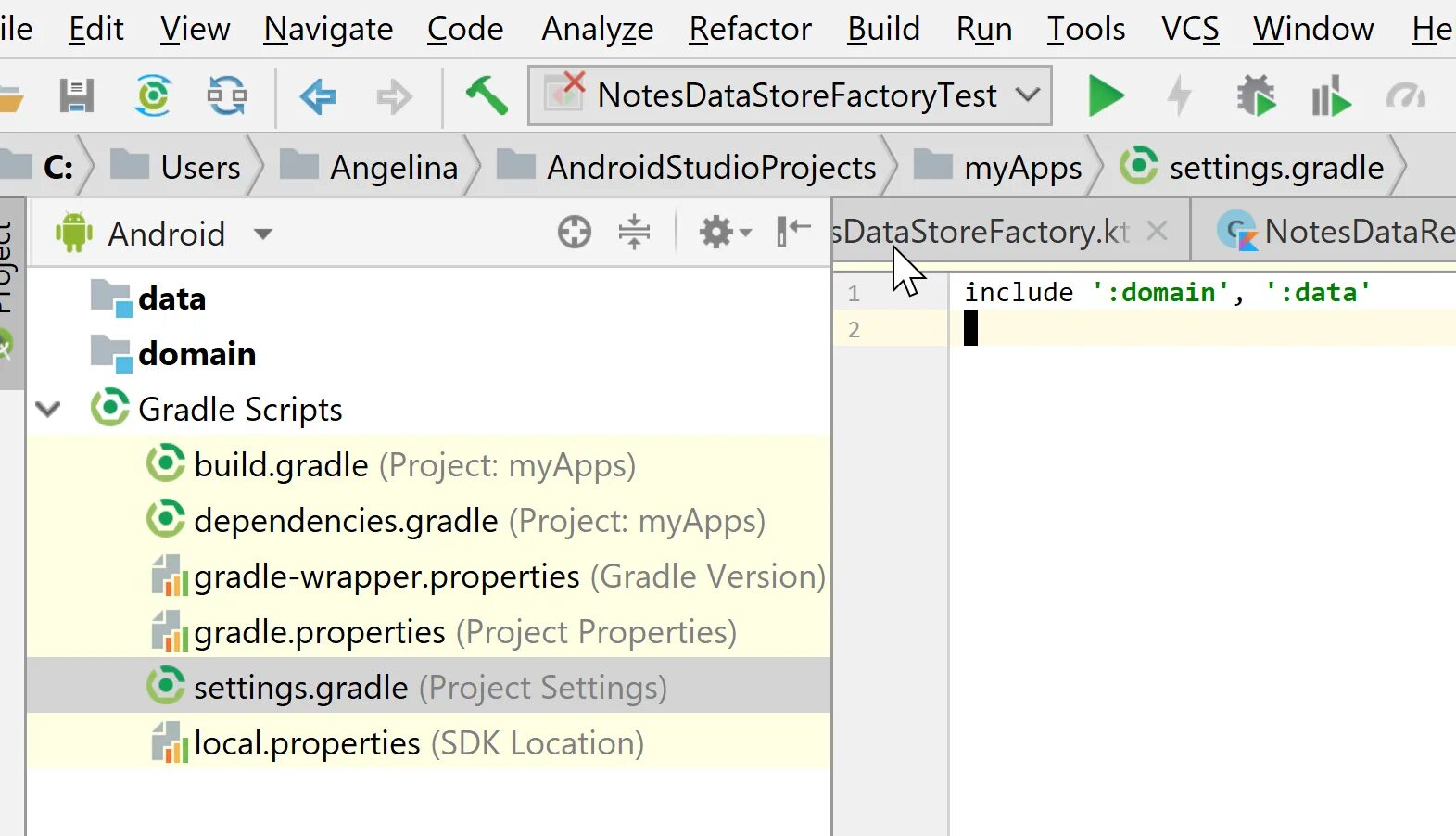Select the domain module in tree
The width and height of the screenshot is (1456, 836).
click(x=173, y=353)
